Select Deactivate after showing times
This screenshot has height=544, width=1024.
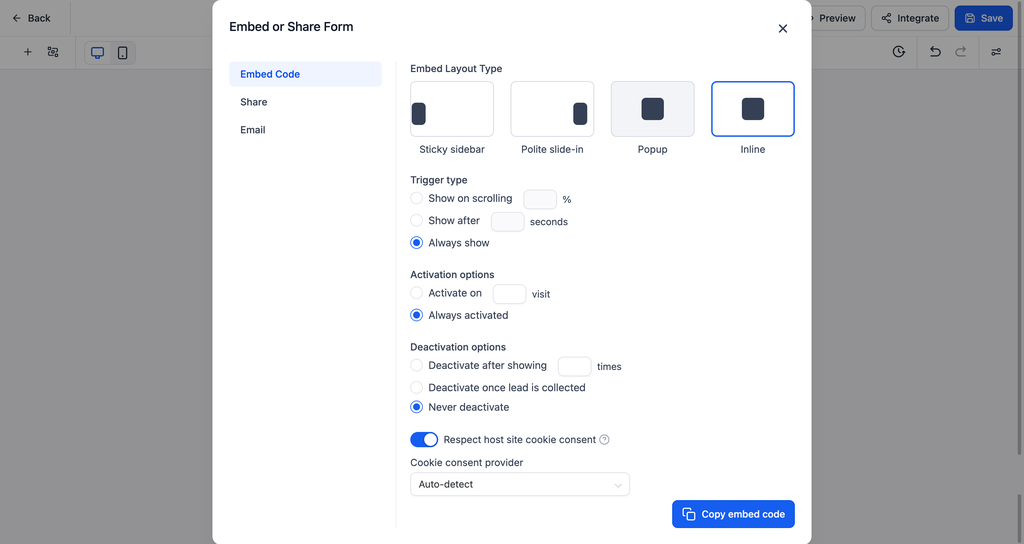click(417, 366)
